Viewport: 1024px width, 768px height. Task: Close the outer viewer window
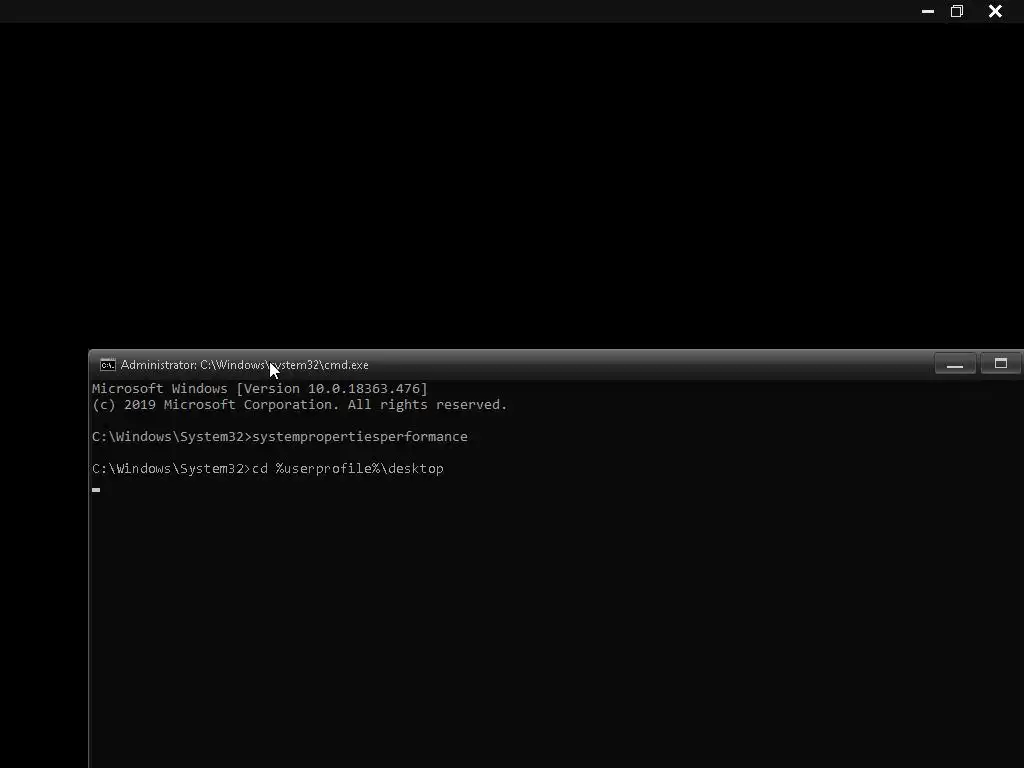[995, 11]
